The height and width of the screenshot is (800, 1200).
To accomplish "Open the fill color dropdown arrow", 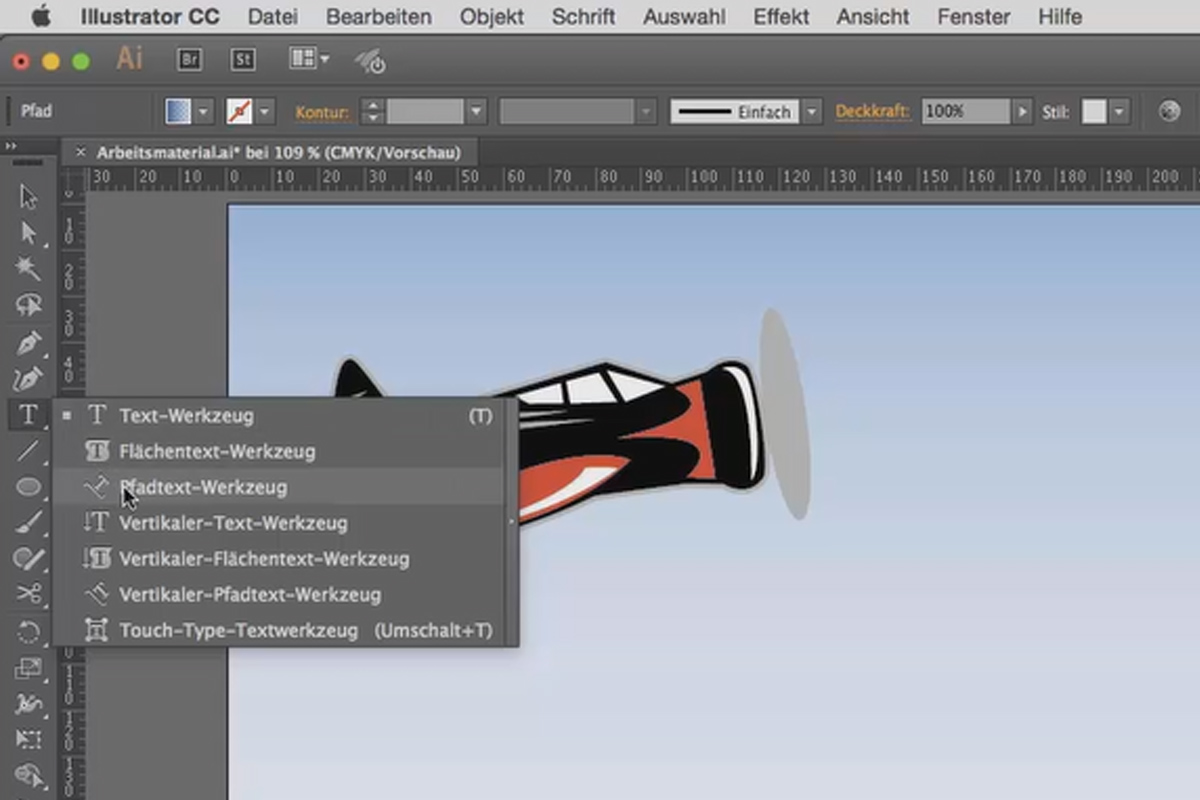I will (205, 112).
